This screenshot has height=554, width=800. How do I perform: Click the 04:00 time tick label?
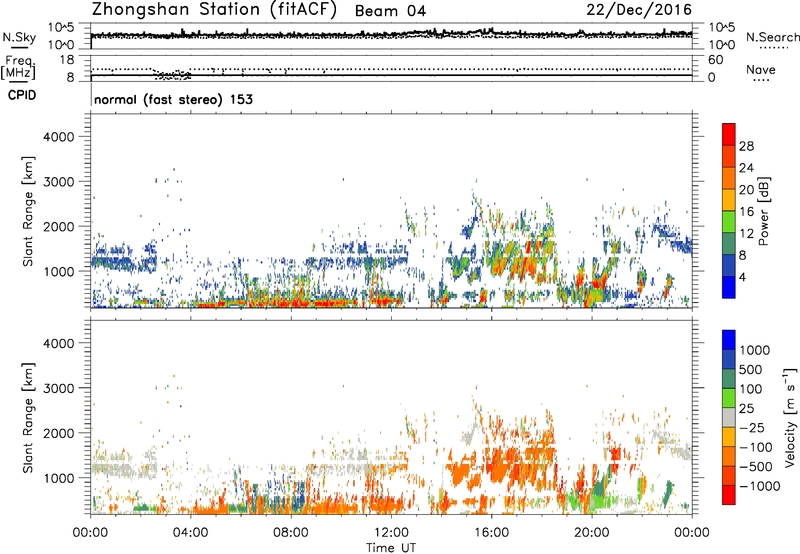pyautogui.click(x=190, y=533)
